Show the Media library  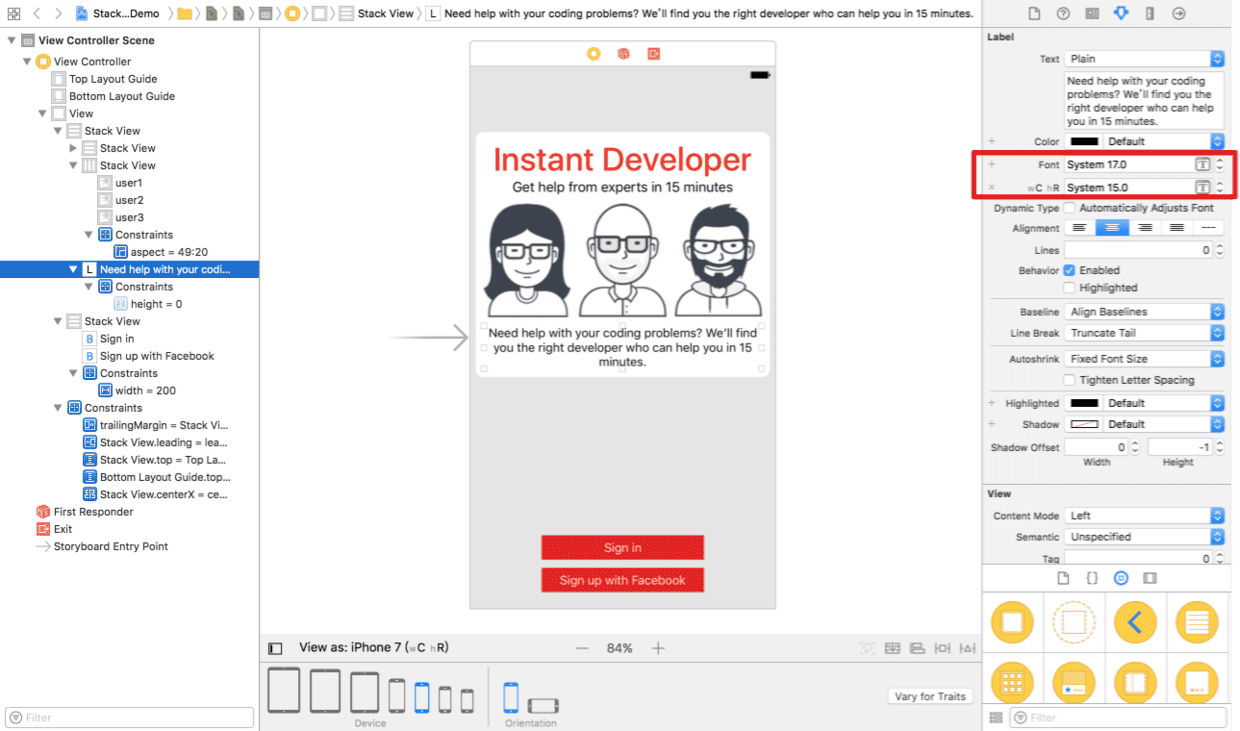1150,578
